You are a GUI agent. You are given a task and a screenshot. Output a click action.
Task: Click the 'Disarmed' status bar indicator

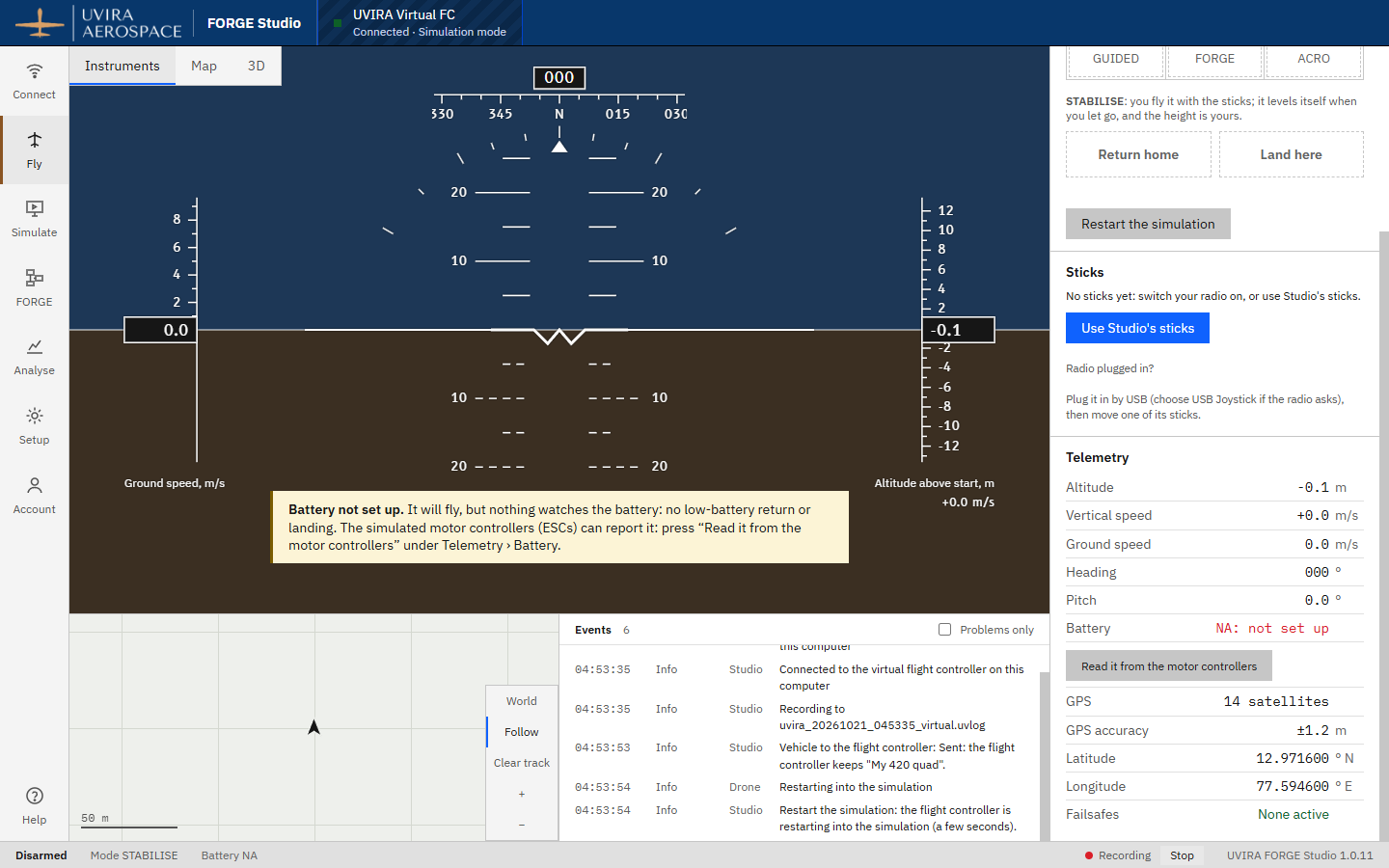[x=41, y=855]
